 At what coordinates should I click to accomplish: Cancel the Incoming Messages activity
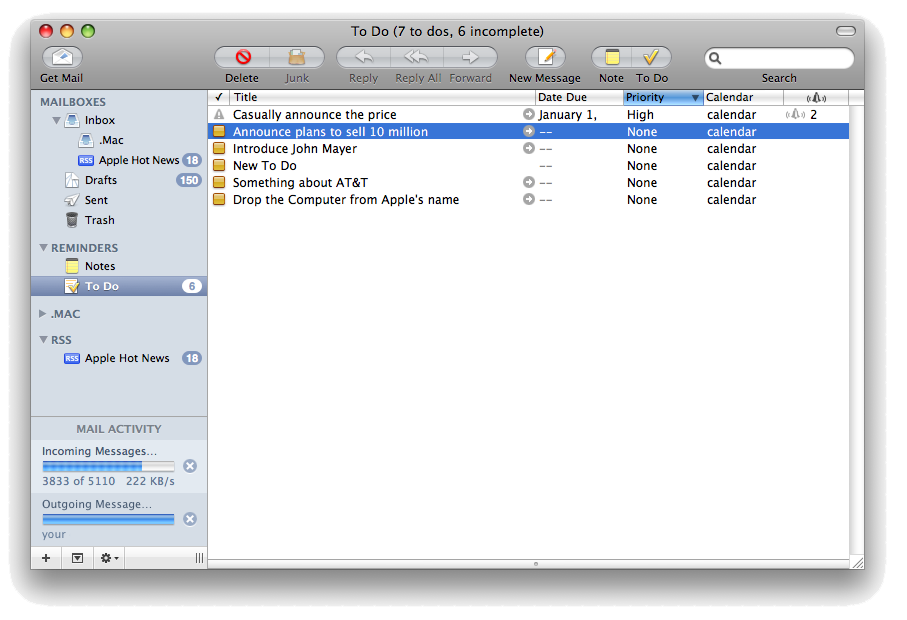(190, 466)
